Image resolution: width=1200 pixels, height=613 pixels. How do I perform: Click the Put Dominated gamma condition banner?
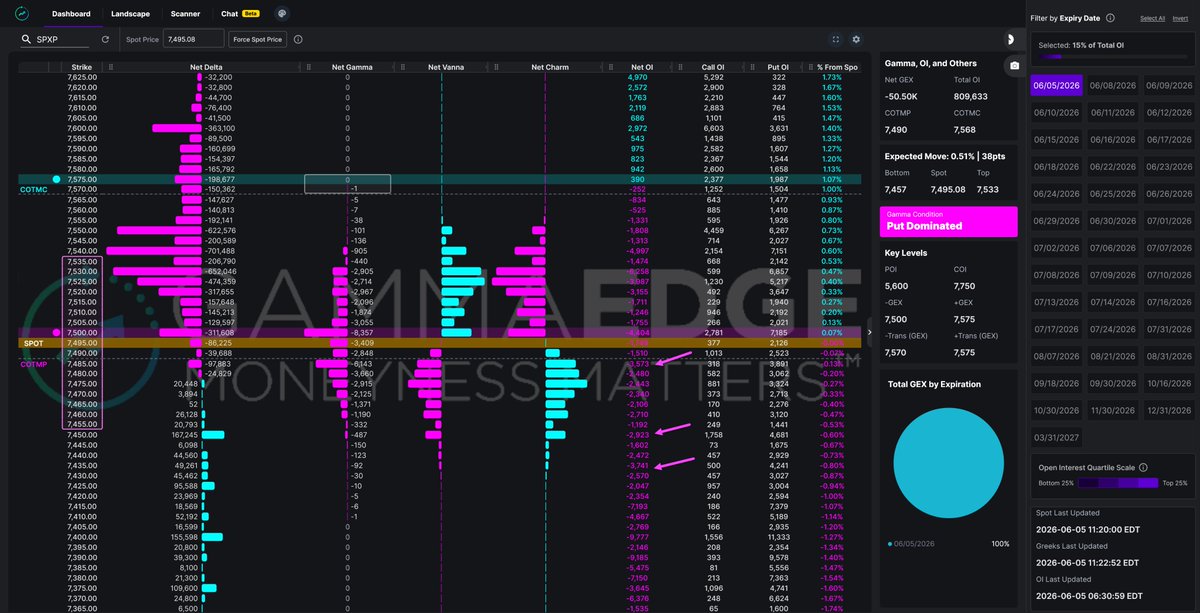[948, 221]
